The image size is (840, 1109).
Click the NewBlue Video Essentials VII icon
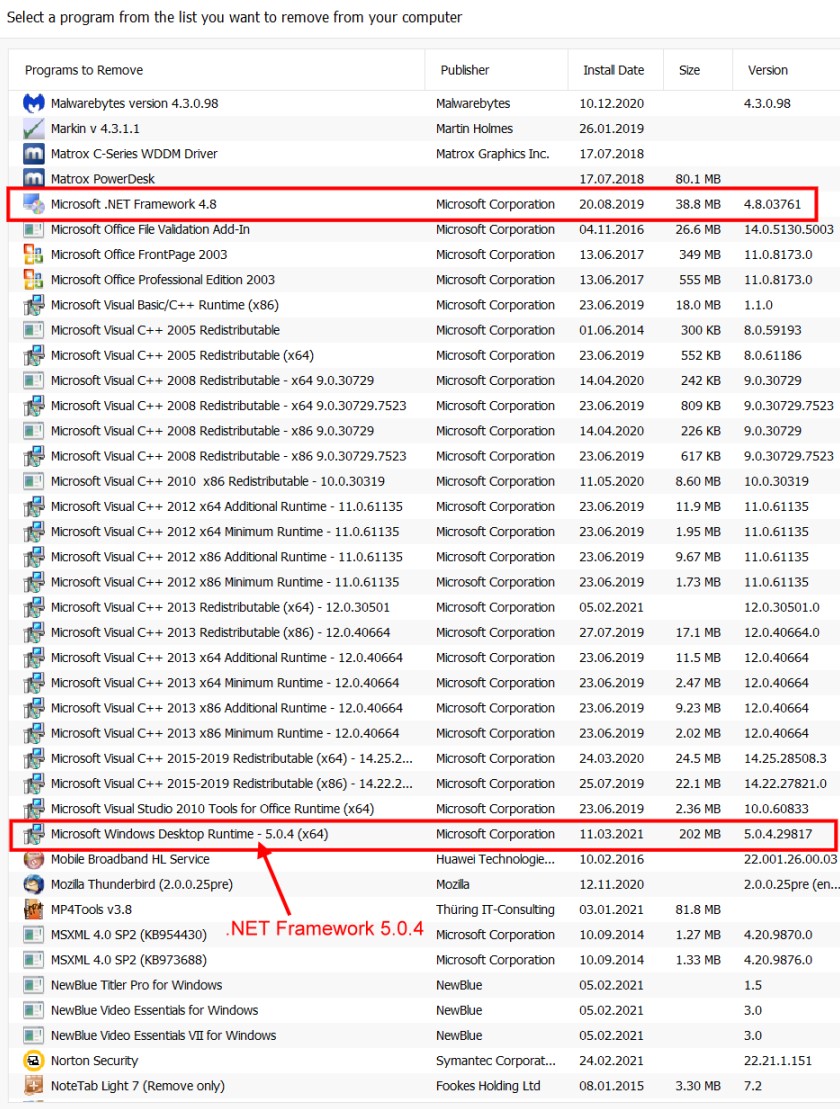(33, 1035)
